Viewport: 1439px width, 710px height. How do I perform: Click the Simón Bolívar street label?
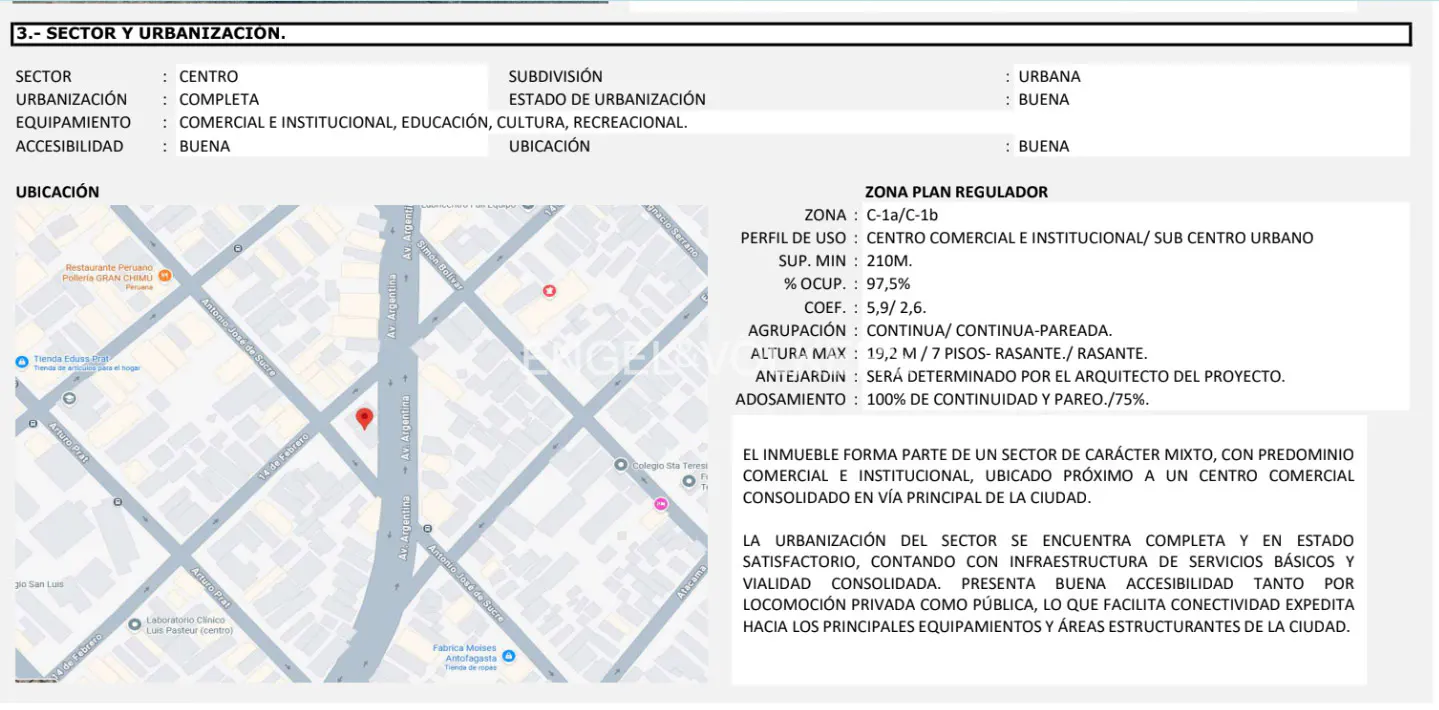tap(441, 264)
